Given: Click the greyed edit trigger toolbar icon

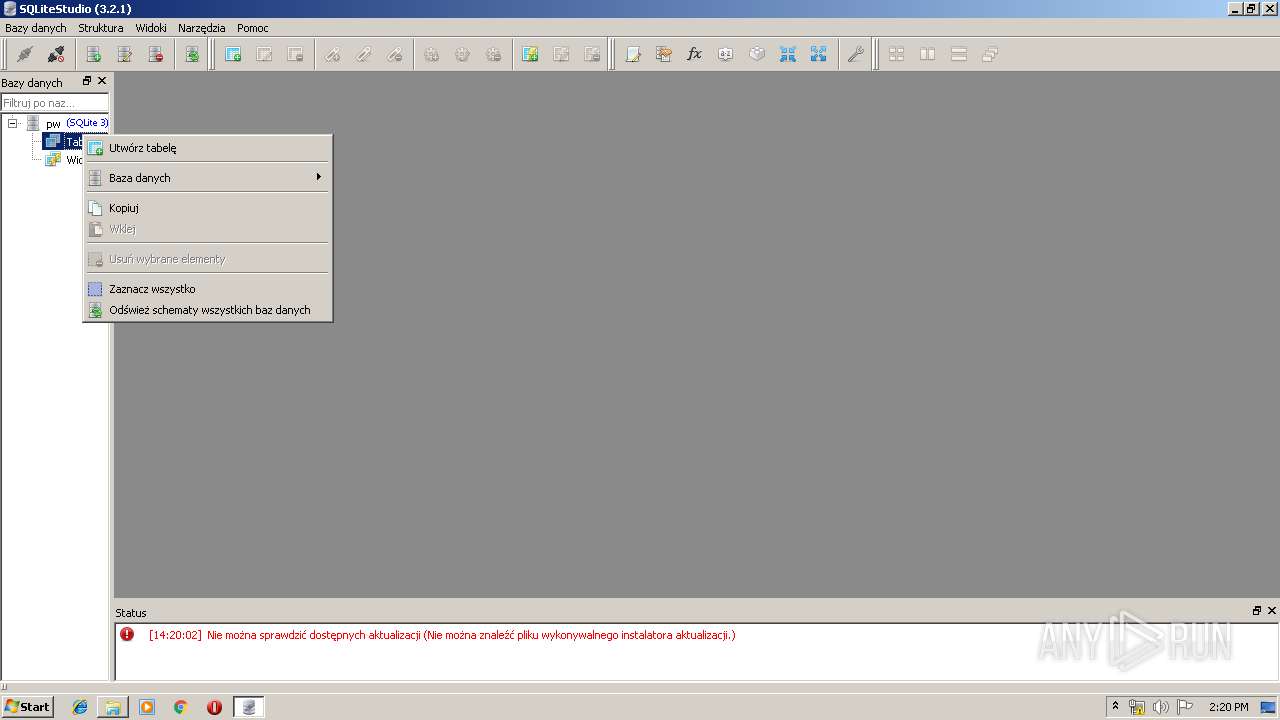Looking at the screenshot, I should tap(462, 55).
